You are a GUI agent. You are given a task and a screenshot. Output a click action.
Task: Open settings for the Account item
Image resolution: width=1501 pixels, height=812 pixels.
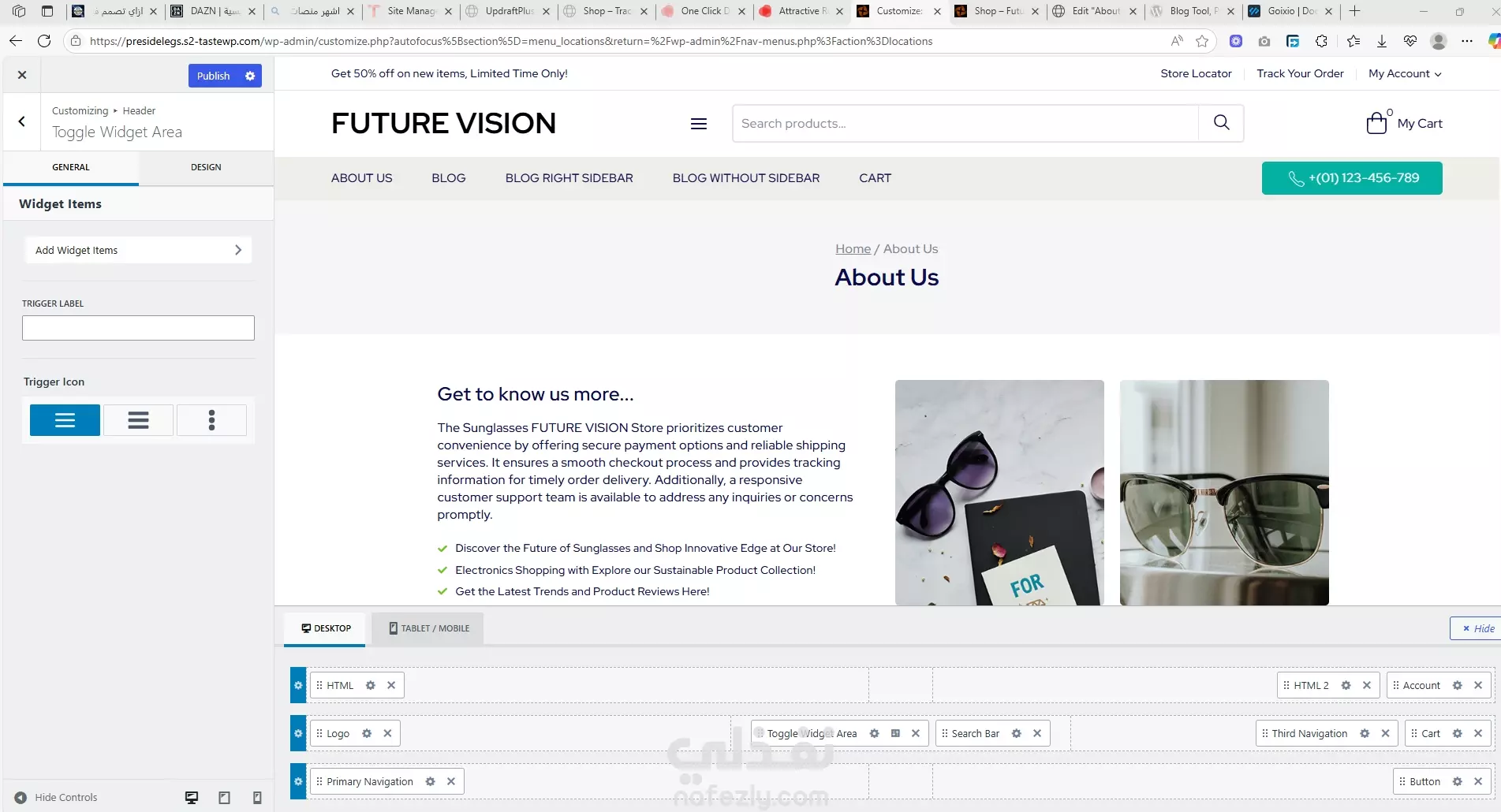[x=1458, y=685]
